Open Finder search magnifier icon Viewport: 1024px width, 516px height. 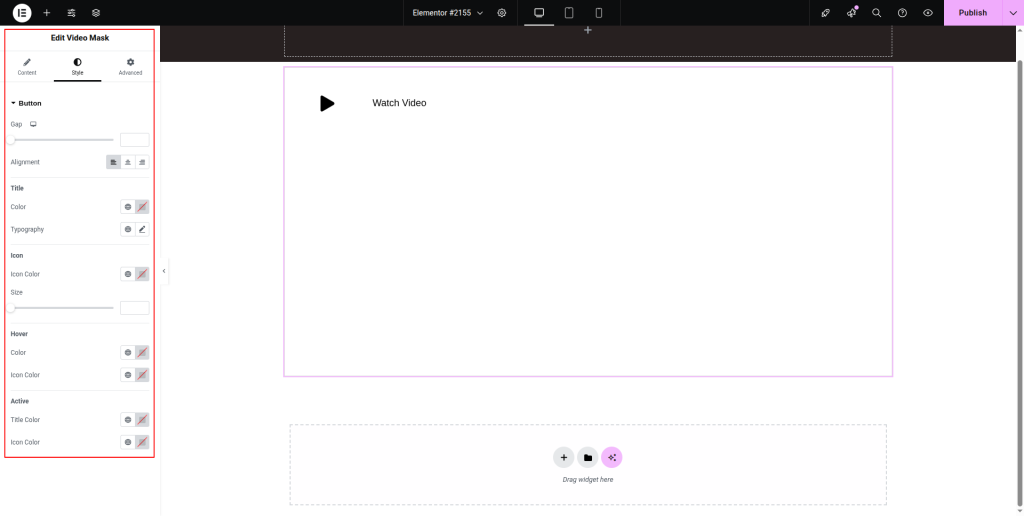pyautogui.click(x=877, y=12)
